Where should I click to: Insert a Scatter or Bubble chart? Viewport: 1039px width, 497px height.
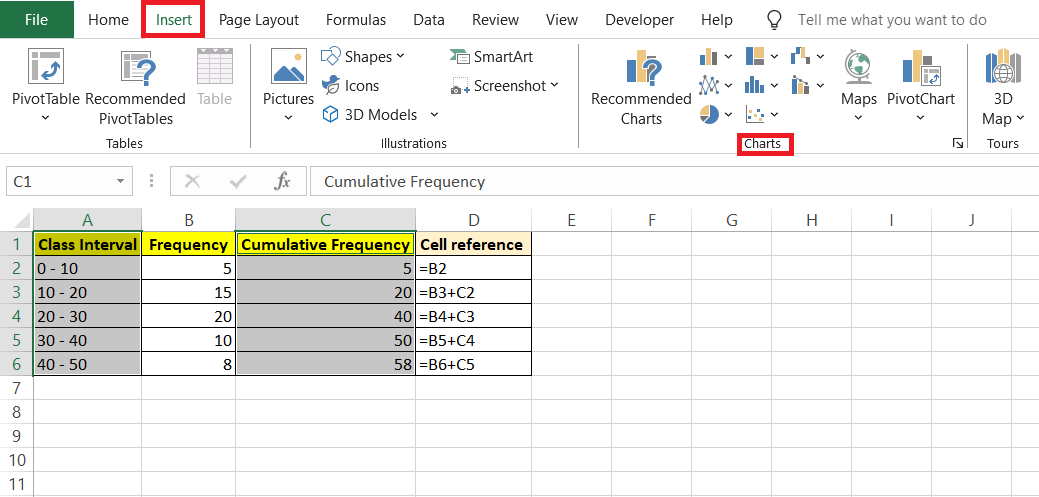point(755,115)
